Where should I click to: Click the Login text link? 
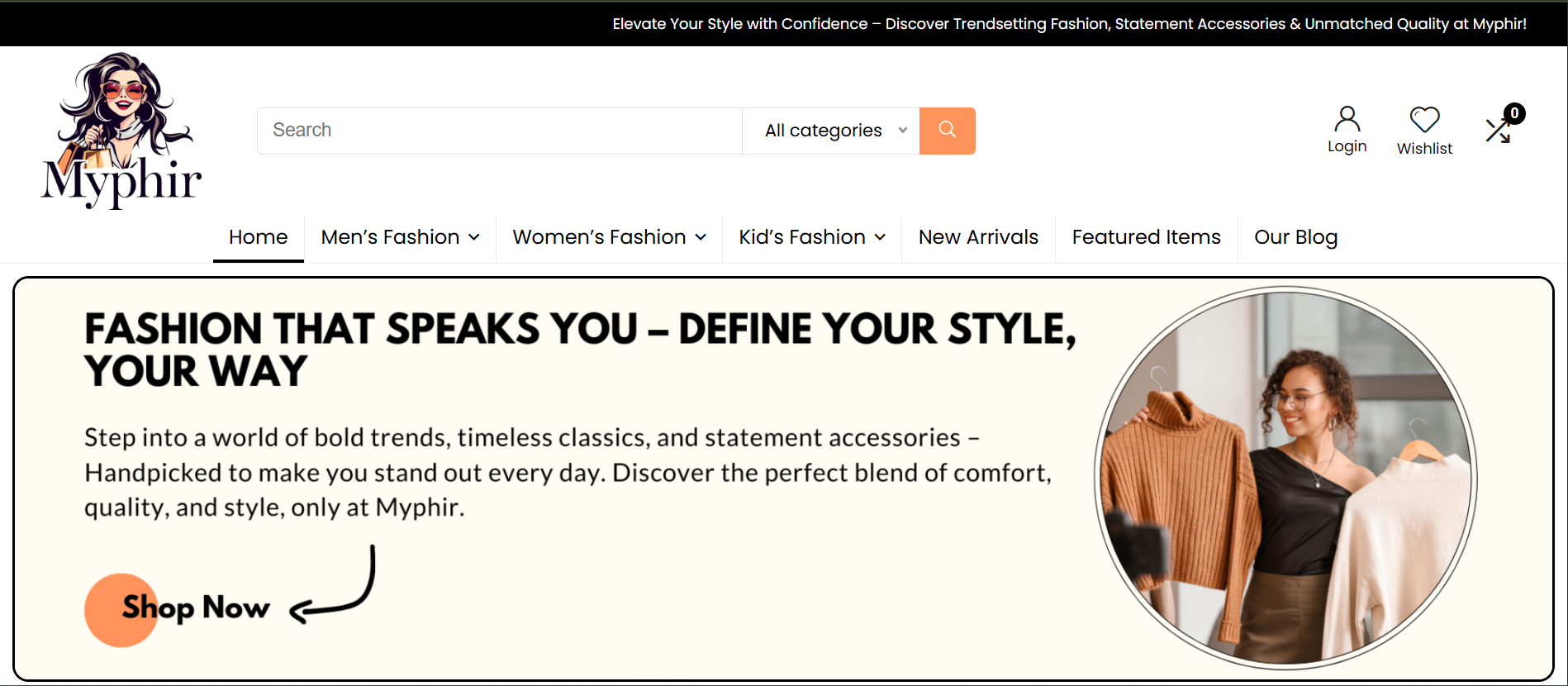click(1347, 146)
